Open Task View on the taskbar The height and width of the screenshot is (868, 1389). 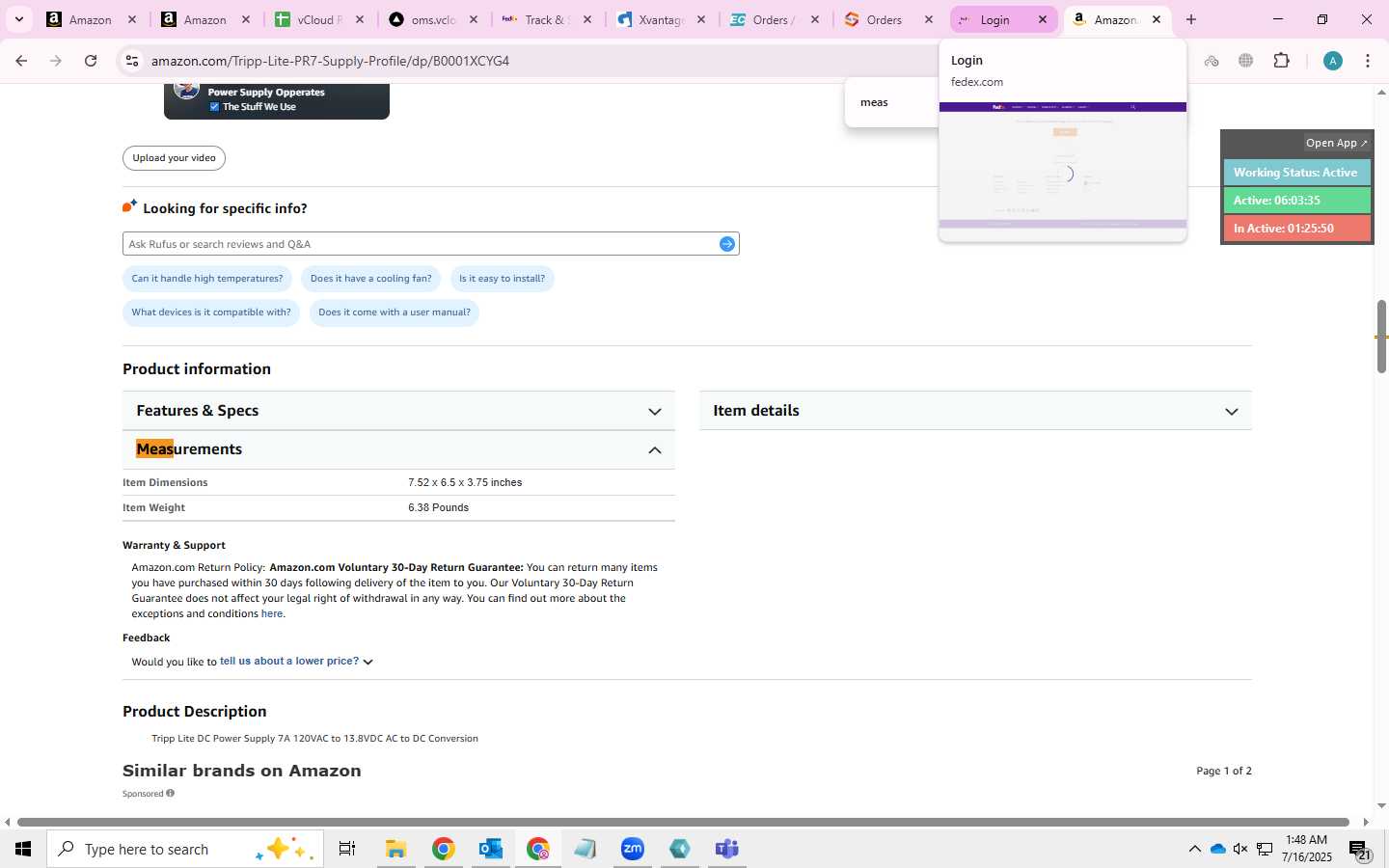(x=347, y=849)
